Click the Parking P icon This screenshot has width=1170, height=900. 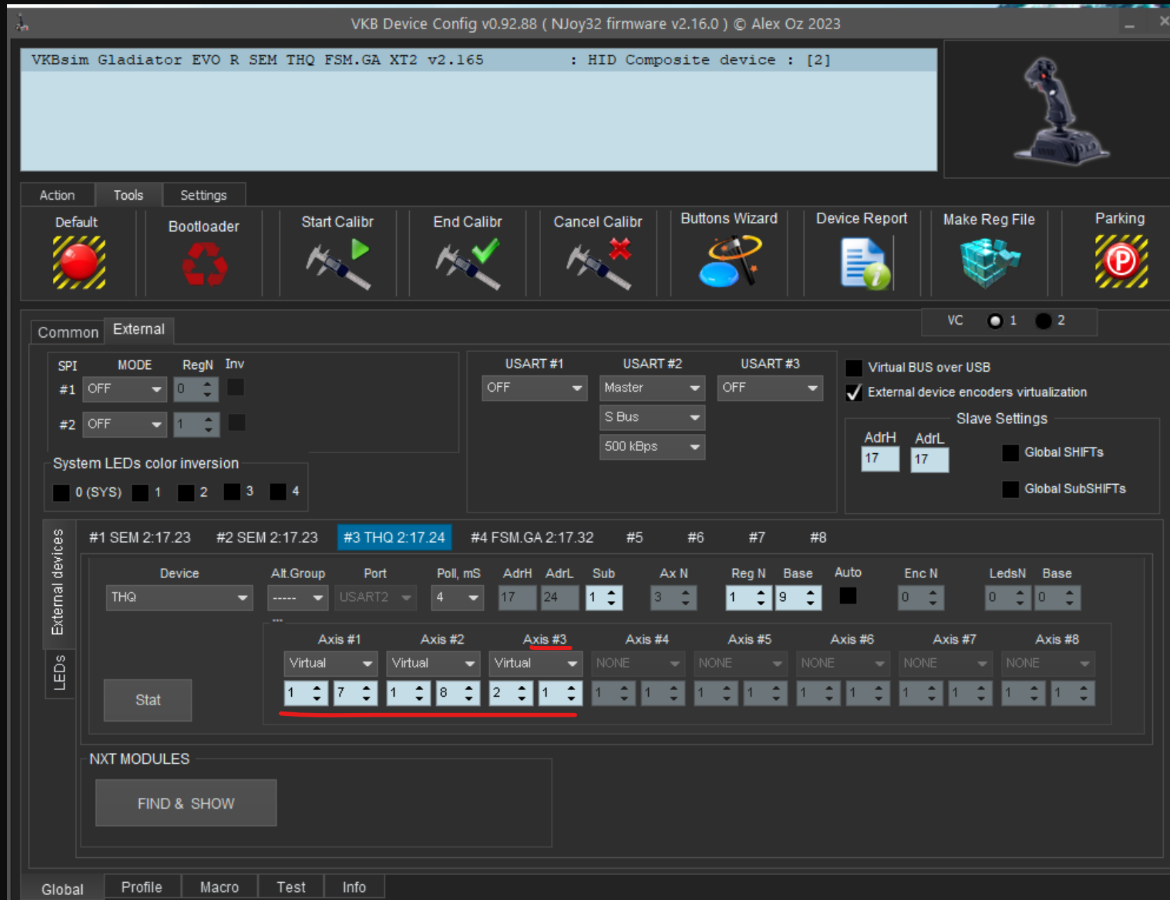(1121, 261)
